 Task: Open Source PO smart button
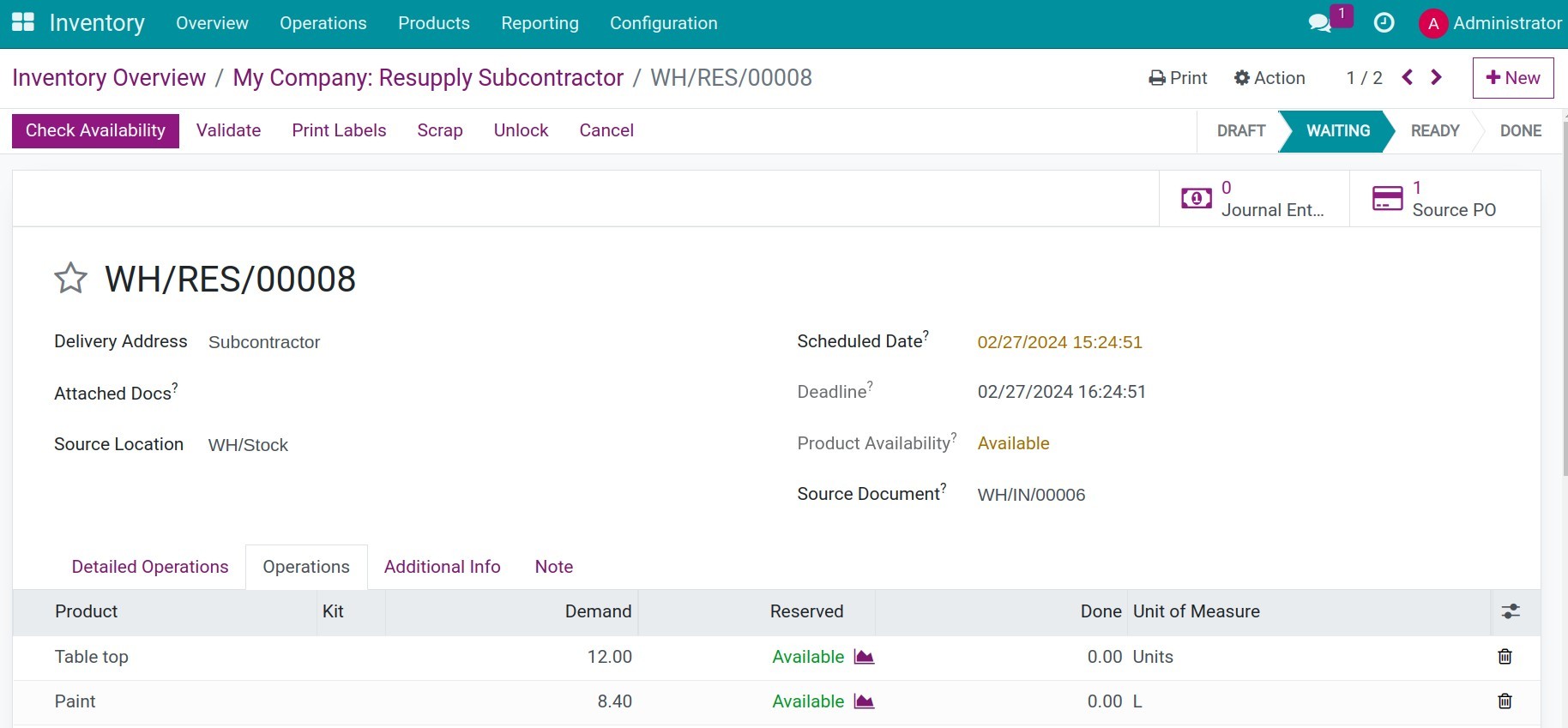1445,199
